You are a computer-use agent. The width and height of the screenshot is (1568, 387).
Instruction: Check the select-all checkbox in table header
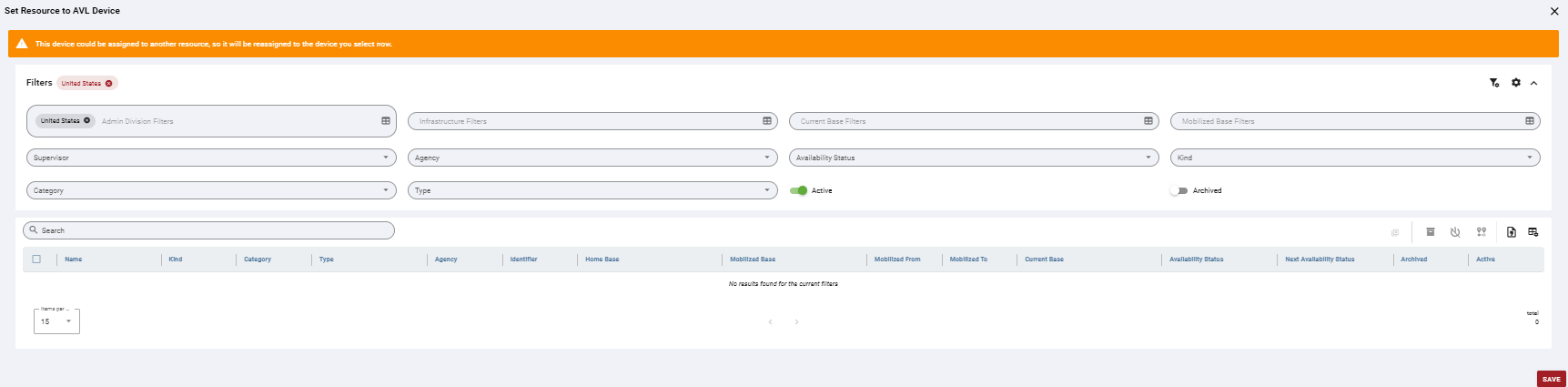tap(36, 259)
